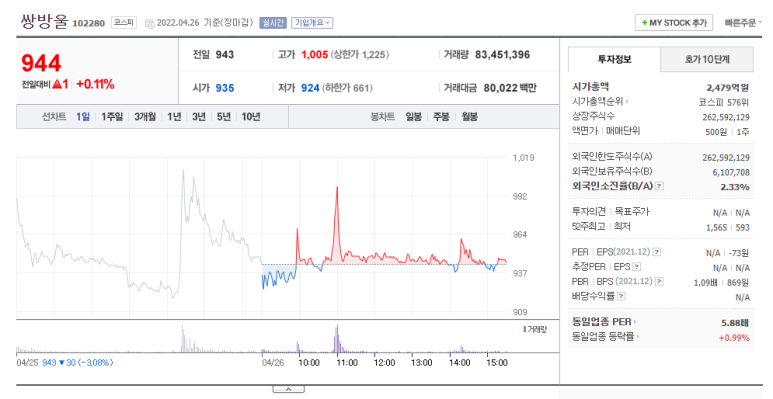The height and width of the screenshot is (399, 773).
Task: Click the 04/25 943 ▼30 (-3.08%) label
Action: click(65, 363)
